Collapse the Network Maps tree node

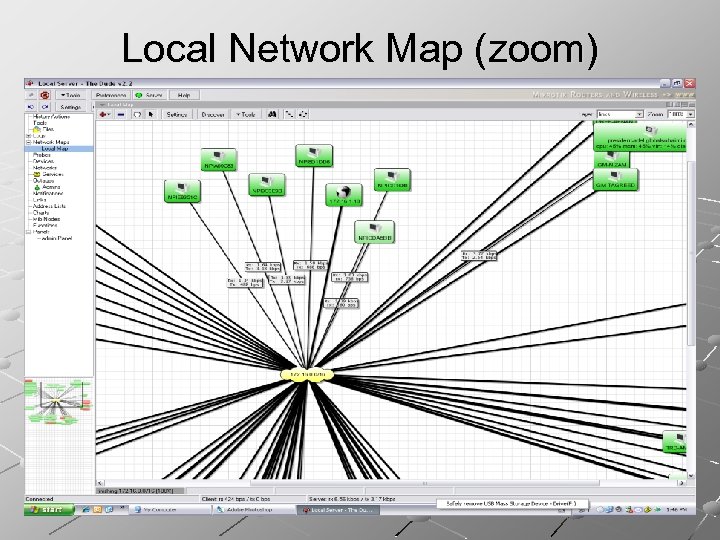tap(28, 142)
